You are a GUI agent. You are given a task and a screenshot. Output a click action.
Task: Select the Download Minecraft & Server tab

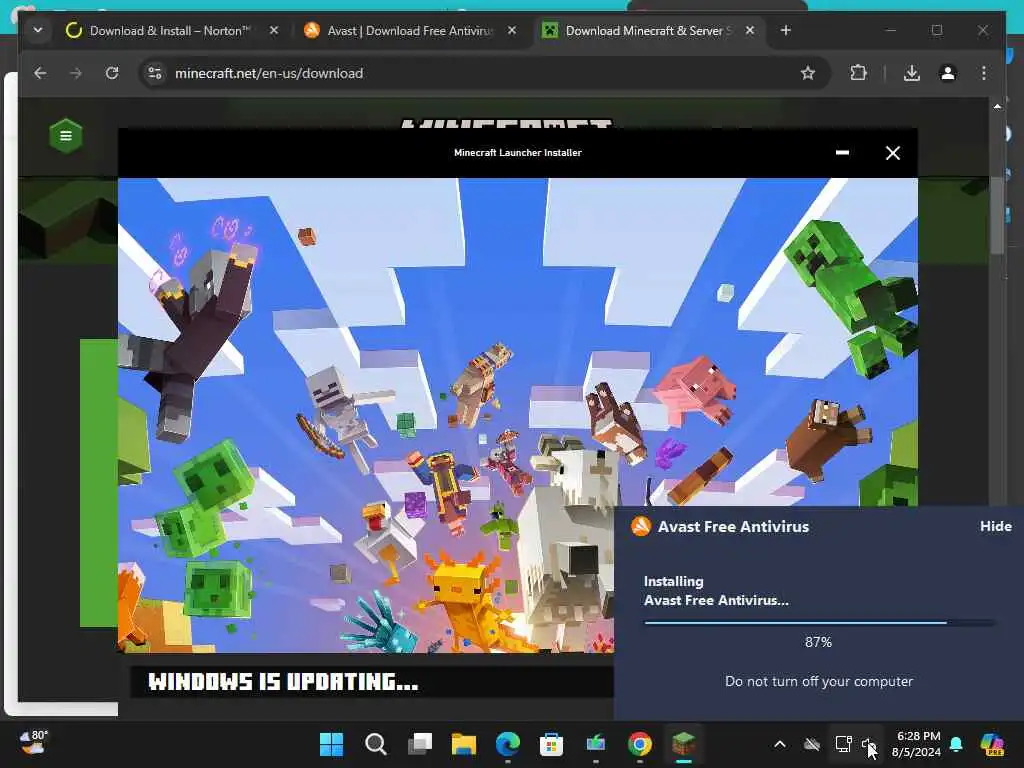point(648,31)
